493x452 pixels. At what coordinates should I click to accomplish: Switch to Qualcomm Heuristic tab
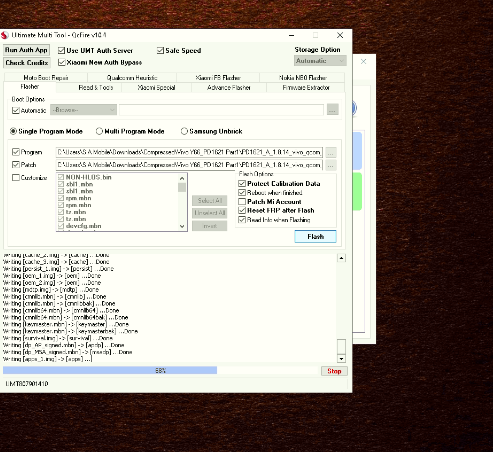132,78
